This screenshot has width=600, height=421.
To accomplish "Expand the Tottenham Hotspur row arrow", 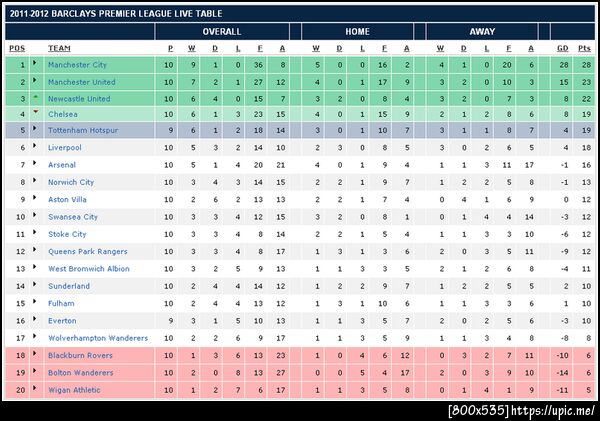I will click(37, 130).
